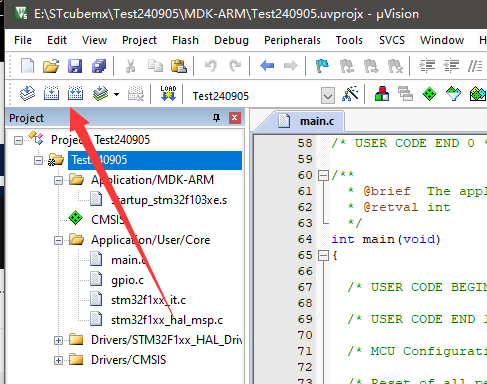Select gpio.c in the project tree
This screenshot has width=487, height=384.
(127, 280)
